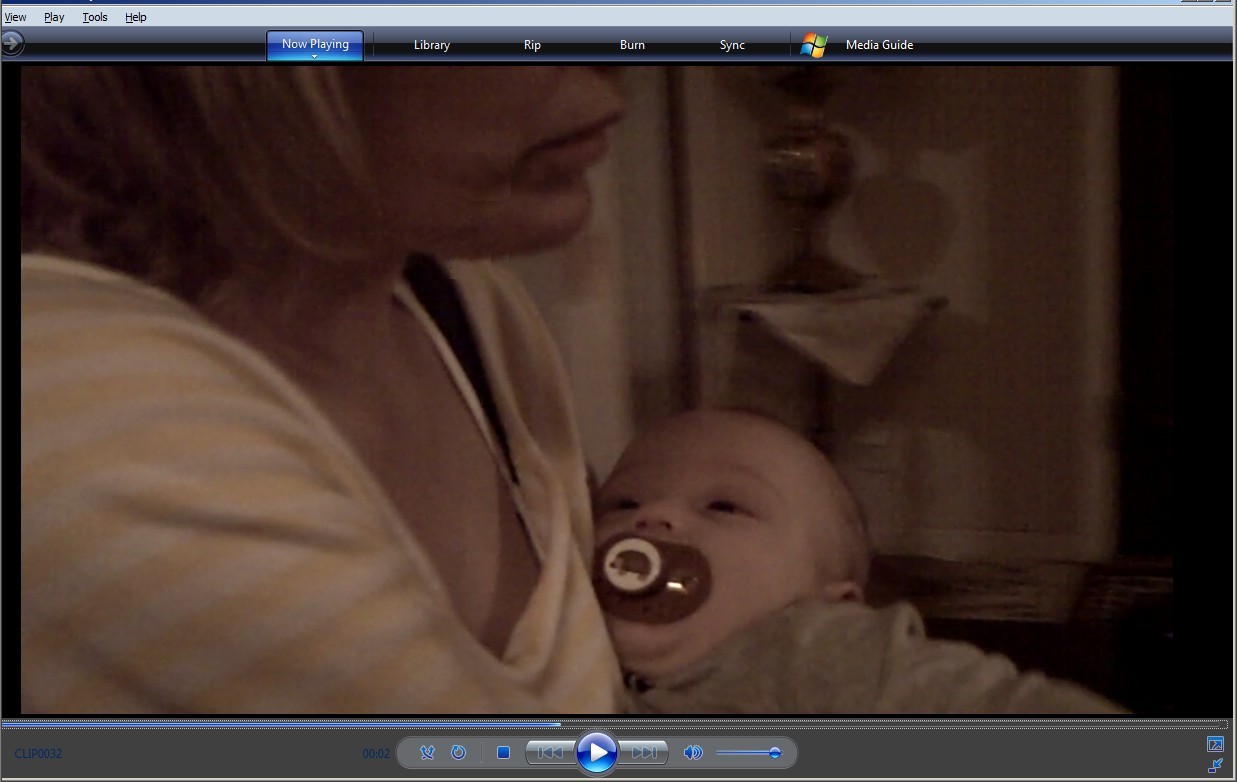Open the Library tab
The width and height of the screenshot is (1237, 782).
432,45
